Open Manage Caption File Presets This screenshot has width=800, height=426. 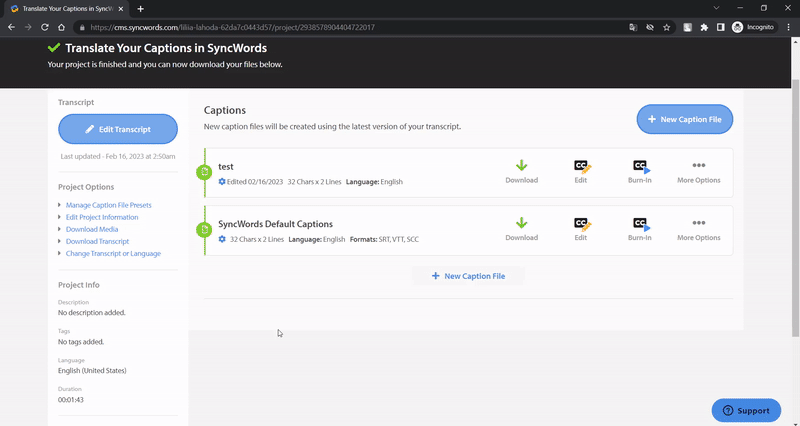[x=109, y=205]
